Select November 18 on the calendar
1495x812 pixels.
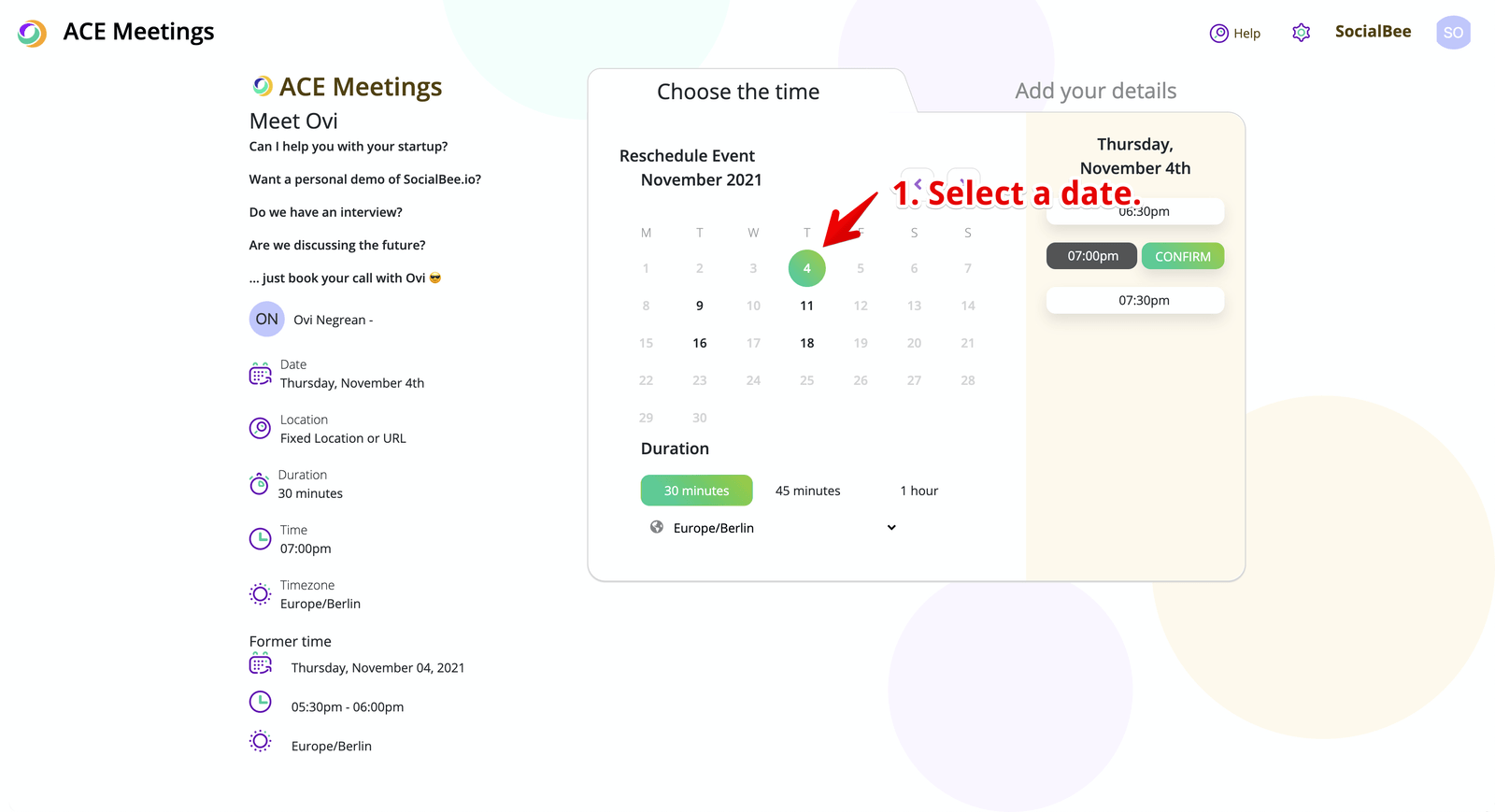(806, 343)
